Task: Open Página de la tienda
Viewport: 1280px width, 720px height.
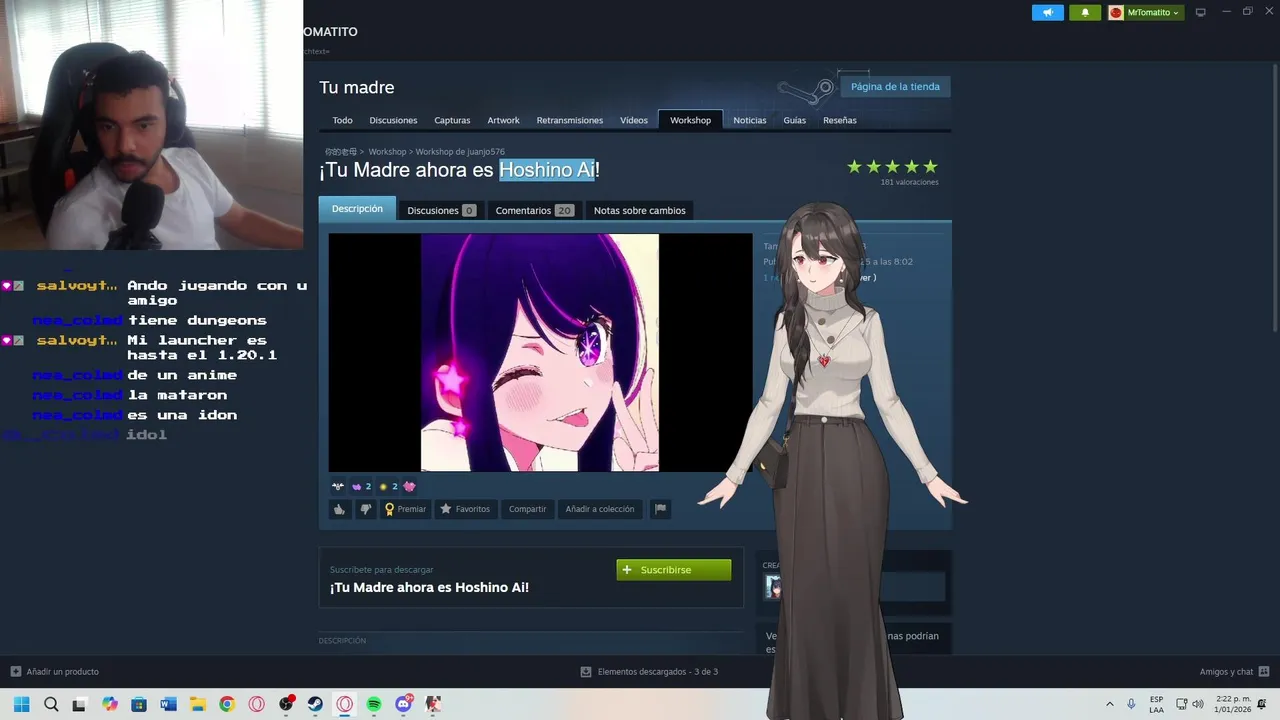Action: pyautogui.click(x=895, y=87)
